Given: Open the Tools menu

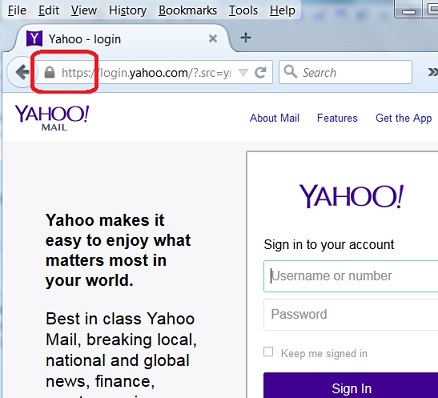Looking at the screenshot, I should click(243, 10).
